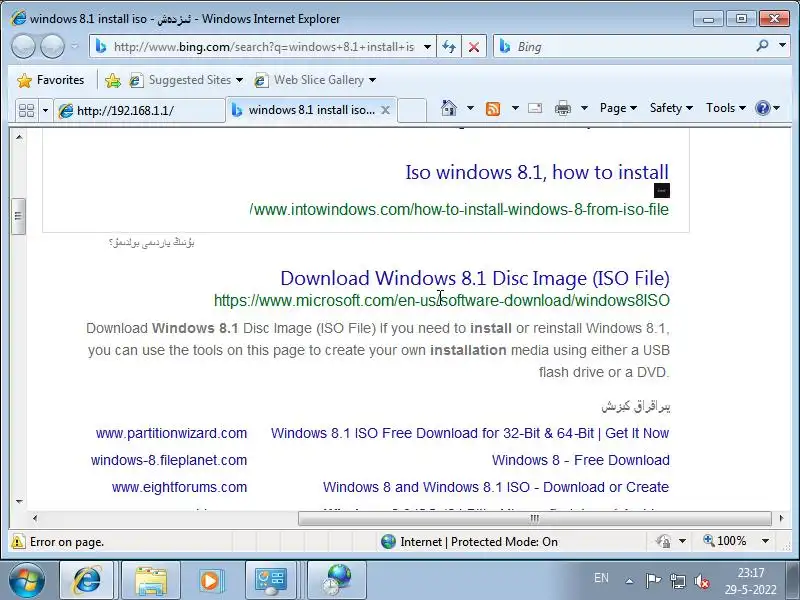This screenshot has width=800, height=600.
Task: Expand the Print options dropdown arrow
Action: [x=584, y=108]
